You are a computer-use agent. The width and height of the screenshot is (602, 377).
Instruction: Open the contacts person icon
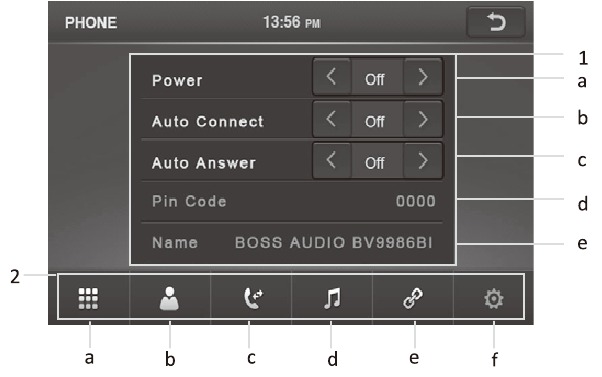169,298
